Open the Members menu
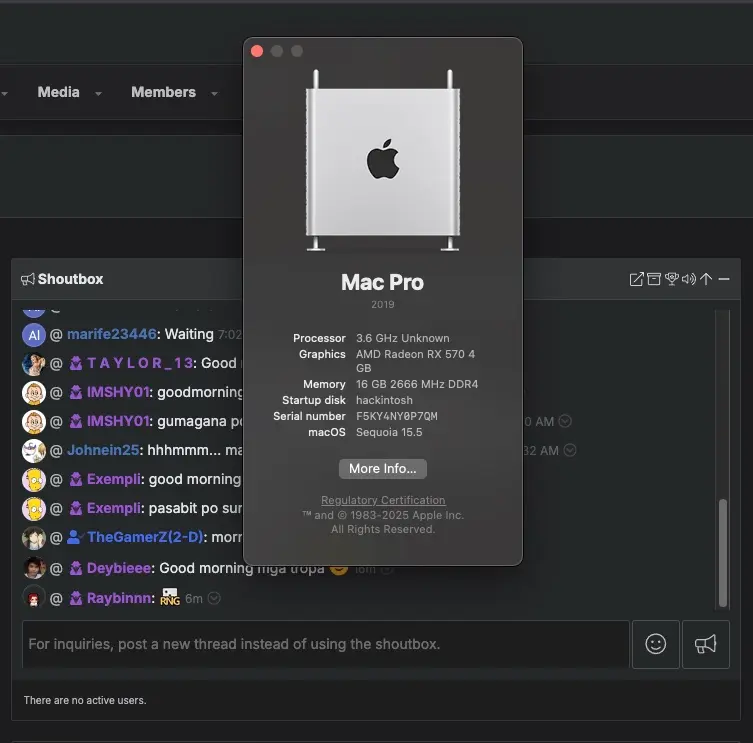This screenshot has width=753, height=743. tap(163, 92)
